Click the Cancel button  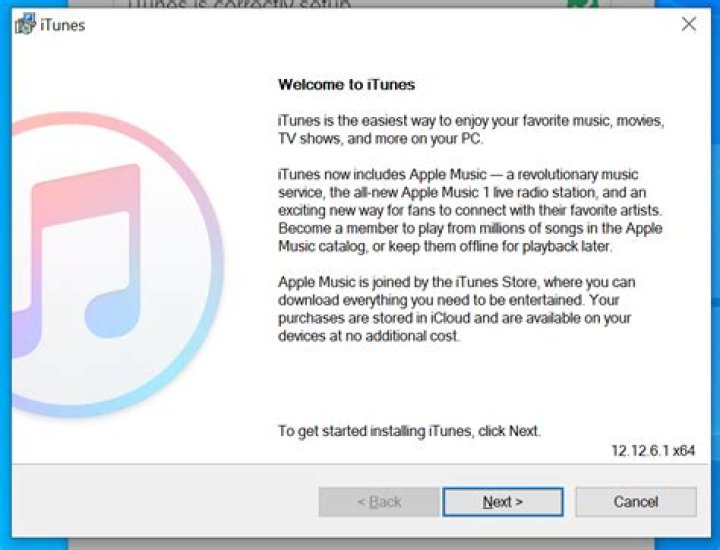[636, 502]
